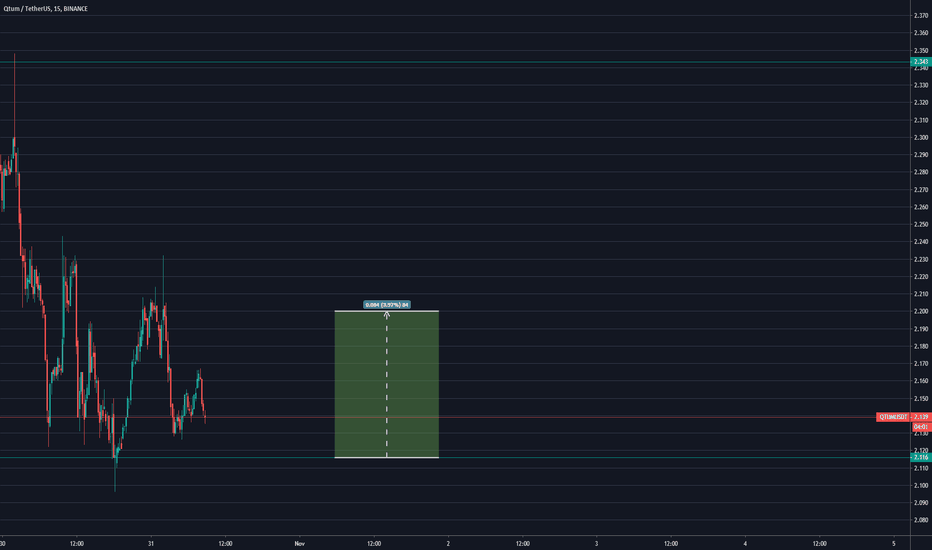The height and width of the screenshot is (550, 932).
Task: Click the 2 date label on the time axis
Action: [x=448, y=543]
